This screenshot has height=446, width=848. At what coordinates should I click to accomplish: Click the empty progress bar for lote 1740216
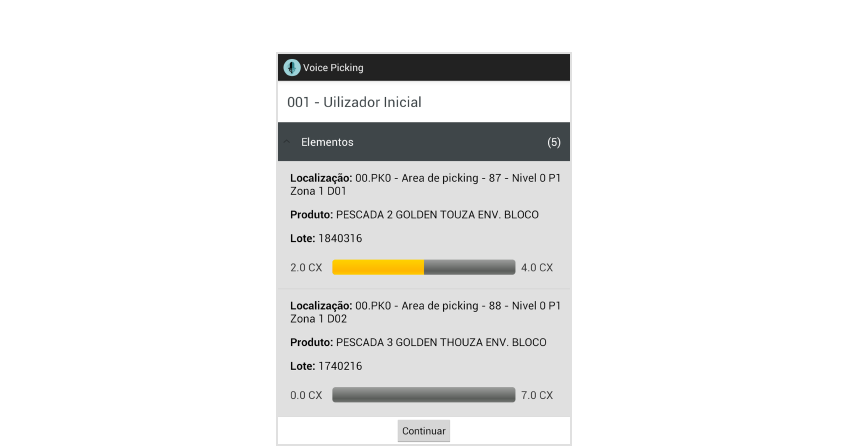coord(423,395)
